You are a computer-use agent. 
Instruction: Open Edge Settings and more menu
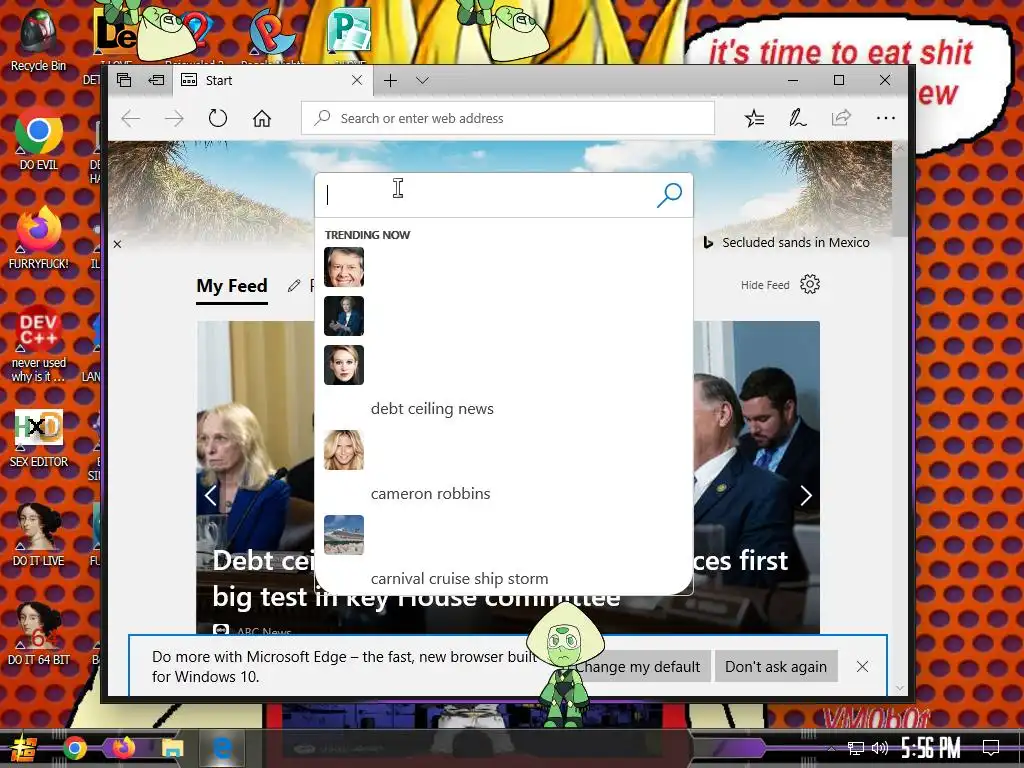[886, 118]
